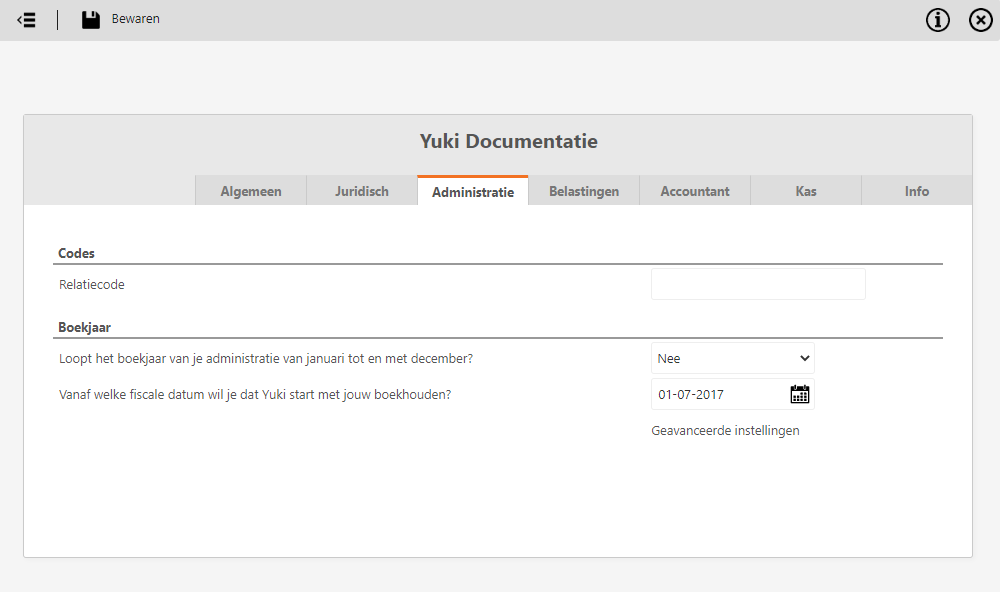Click the Yuki Documentatie title
Screen dimensions: 1000x592
508,141
